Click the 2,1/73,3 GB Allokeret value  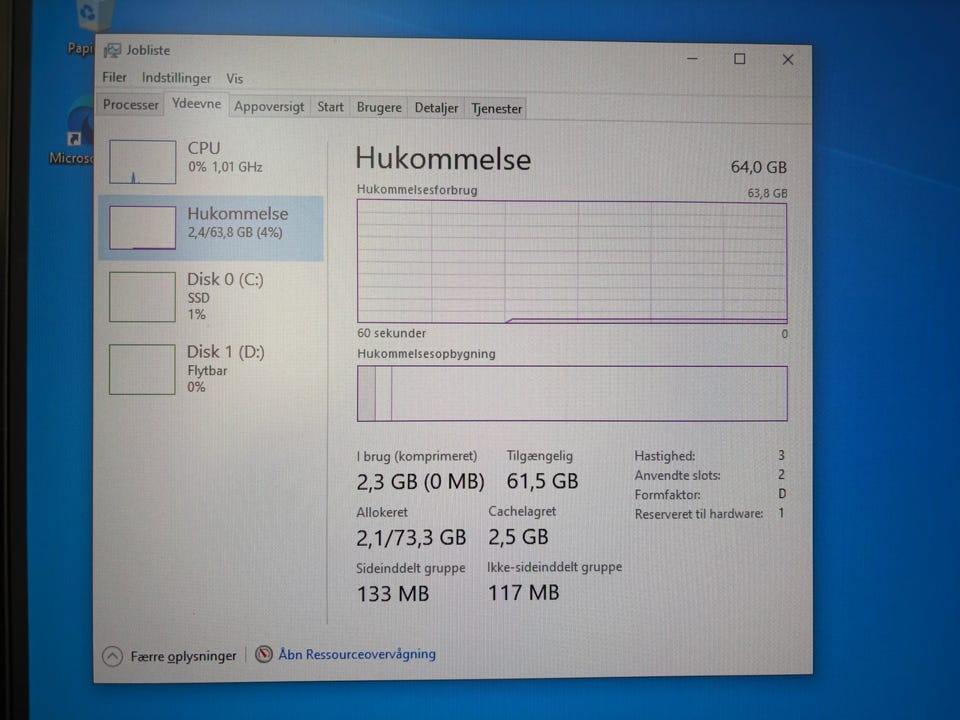pos(411,538)
